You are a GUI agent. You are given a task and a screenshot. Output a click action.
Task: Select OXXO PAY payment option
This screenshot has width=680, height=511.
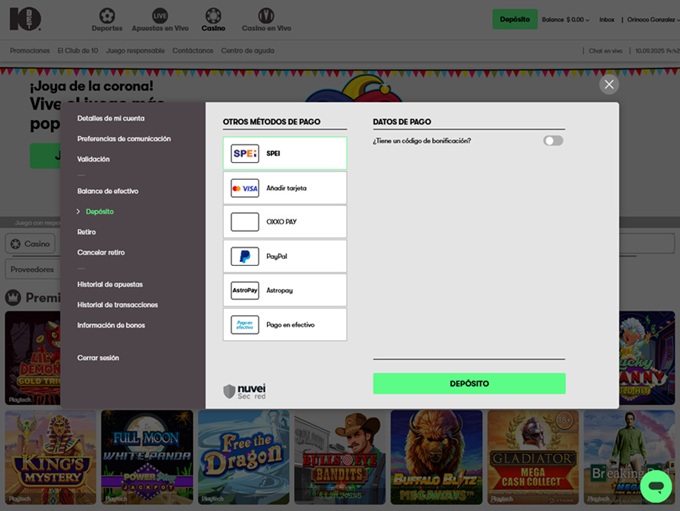pos(285,222)
